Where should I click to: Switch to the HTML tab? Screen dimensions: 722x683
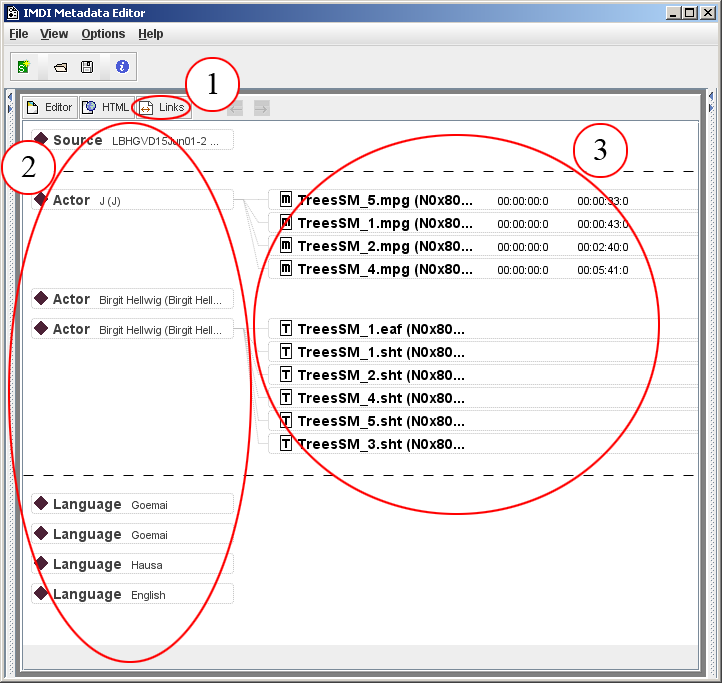tap(107, 107)
